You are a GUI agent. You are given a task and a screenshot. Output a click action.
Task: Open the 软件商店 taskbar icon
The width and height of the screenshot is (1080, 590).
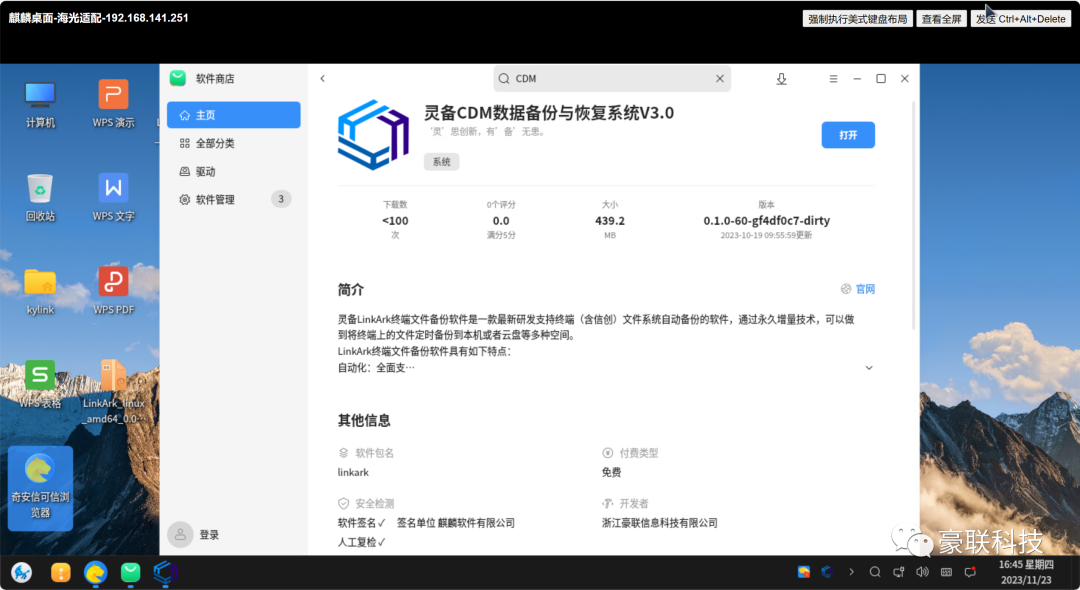(x=130, y=572)
